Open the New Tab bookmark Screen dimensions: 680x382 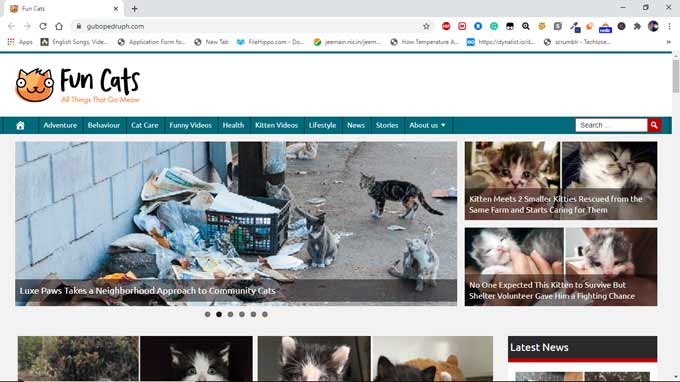click(x=212, y=42)
